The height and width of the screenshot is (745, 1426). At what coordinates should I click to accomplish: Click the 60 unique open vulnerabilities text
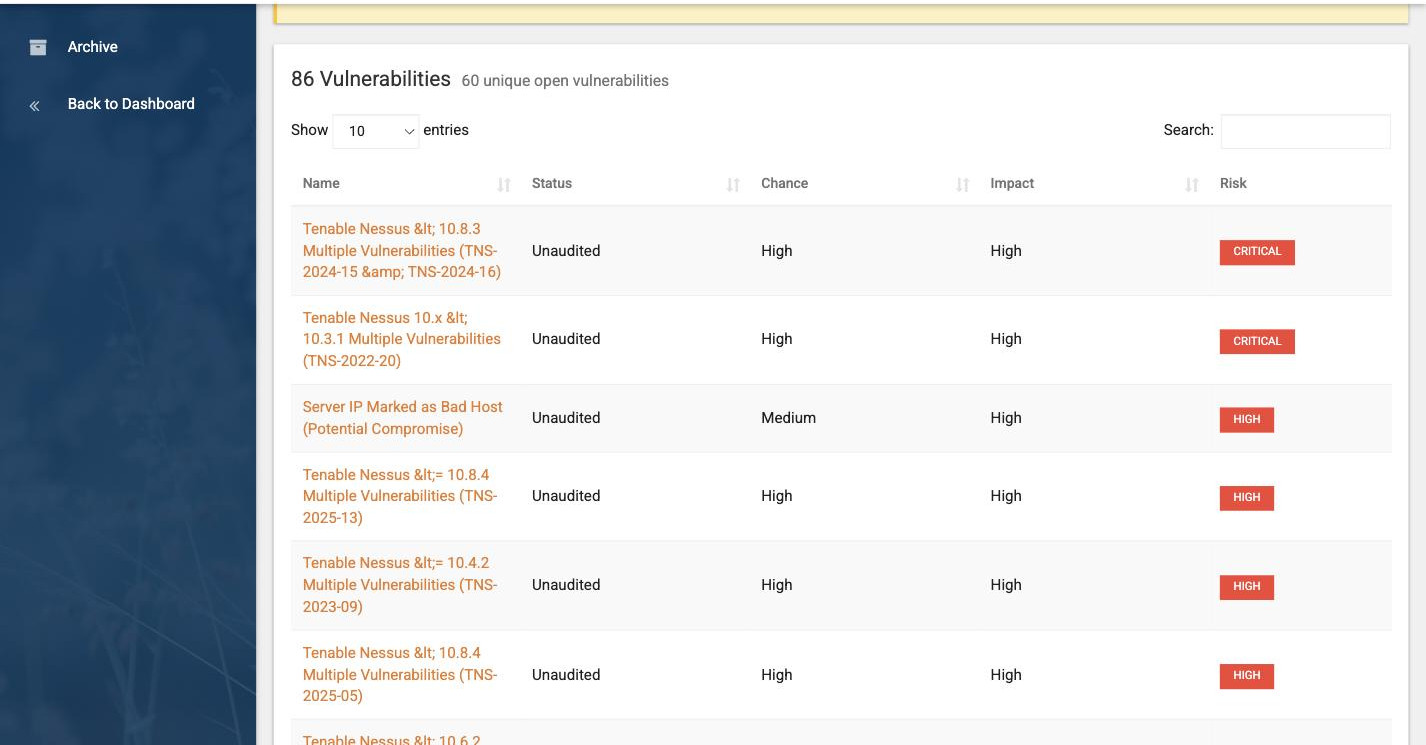[x=565, y=81]
